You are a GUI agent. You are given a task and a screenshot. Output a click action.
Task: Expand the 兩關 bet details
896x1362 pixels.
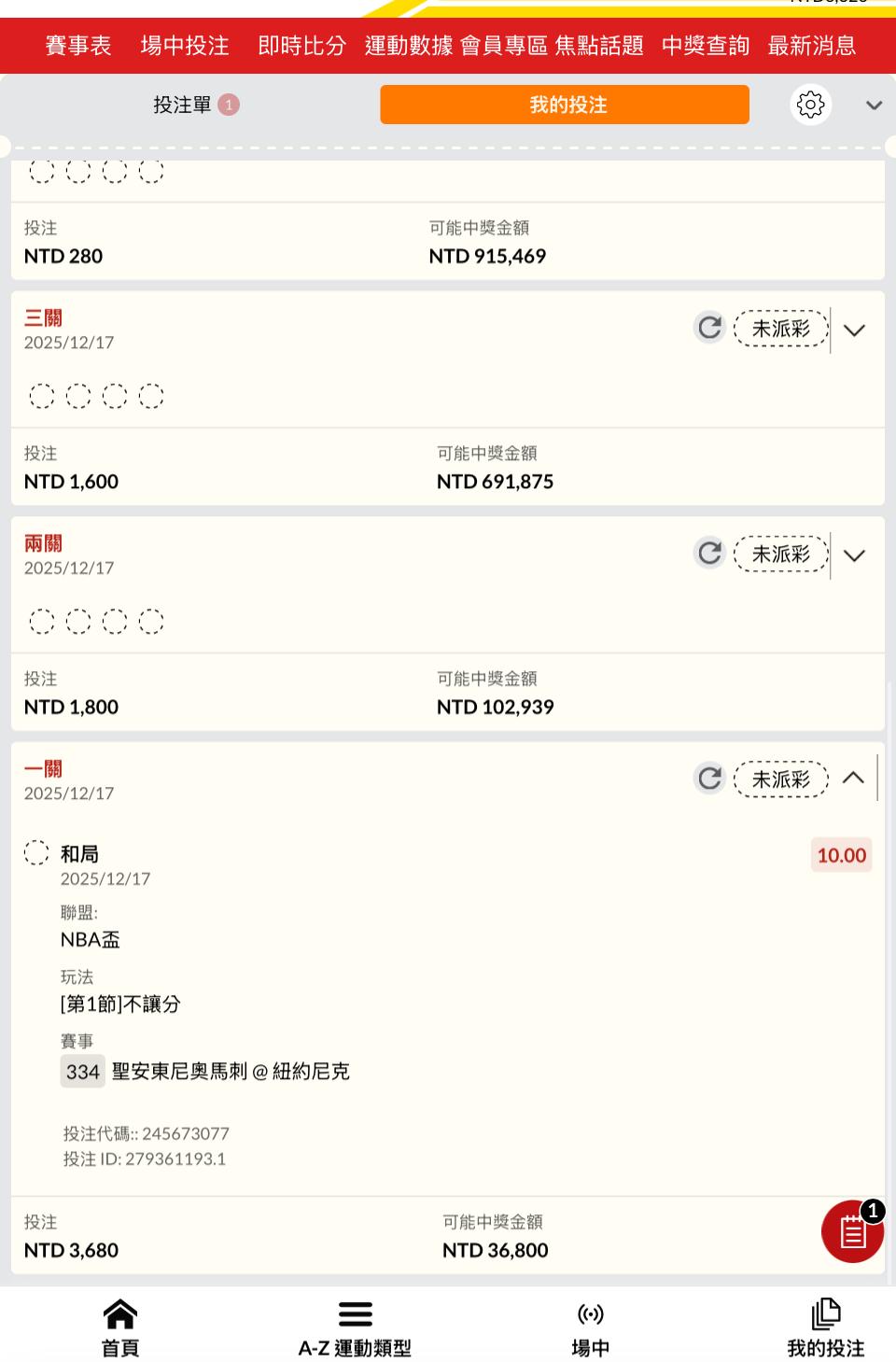point(854,555)
